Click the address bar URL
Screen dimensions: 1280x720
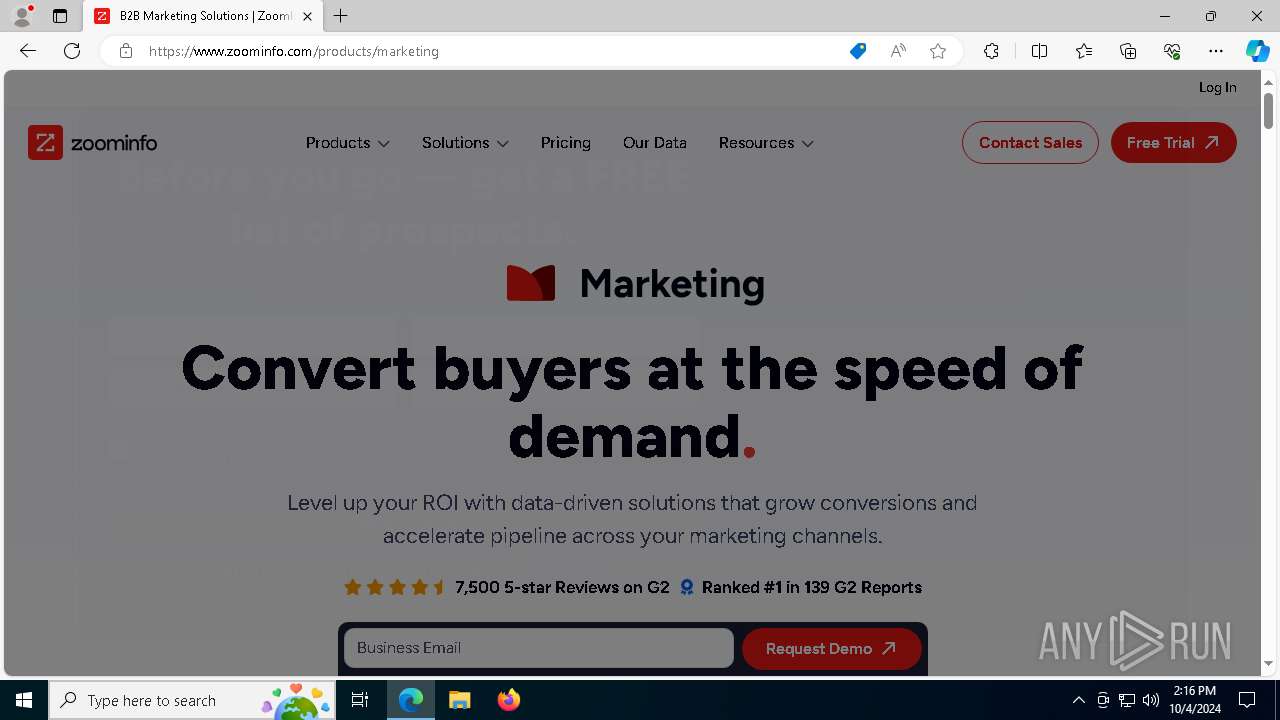pyautogui.click(x=294, y=51)
